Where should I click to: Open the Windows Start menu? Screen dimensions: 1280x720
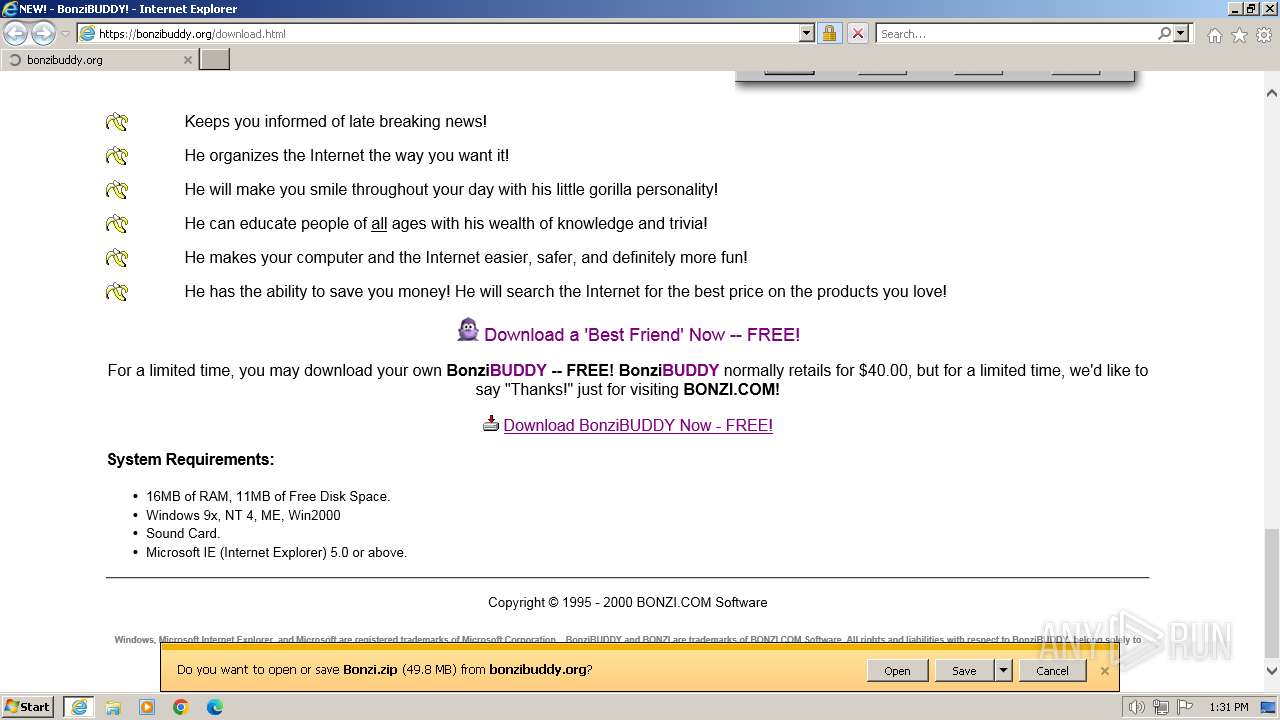[28, 707]
